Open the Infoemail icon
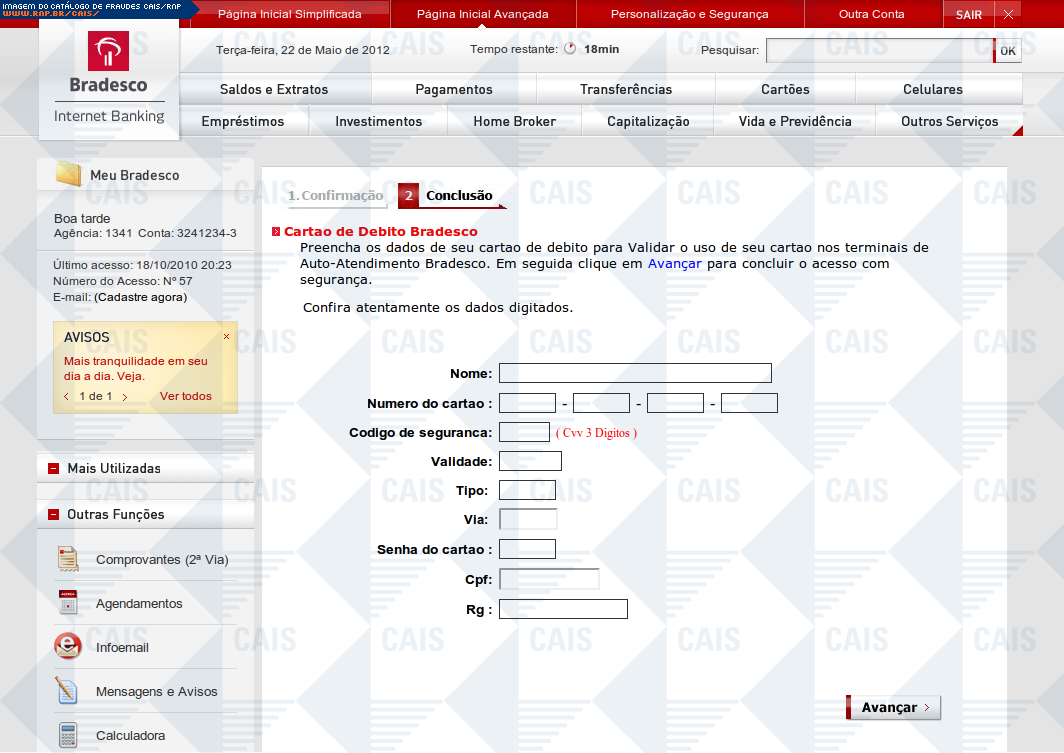The image size is (1064, 753). (x=67, y=647)
